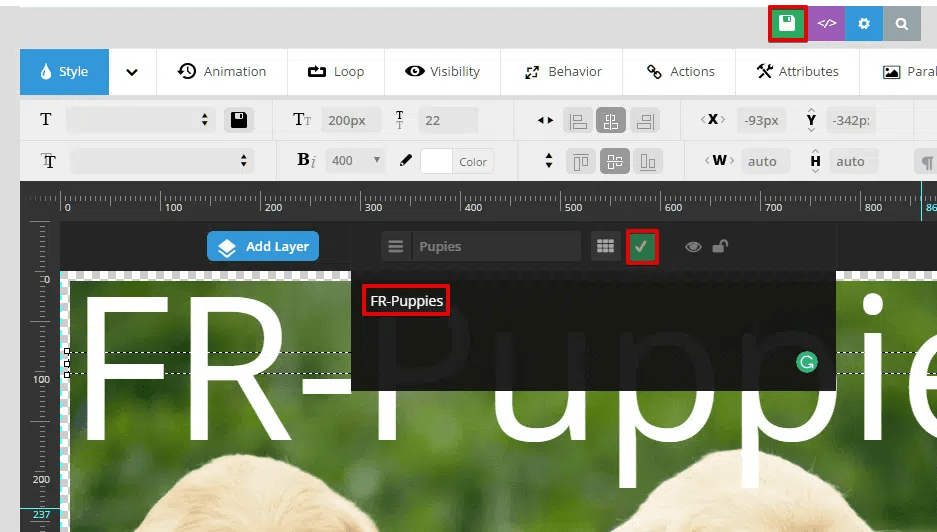
Task: Open slider settings gear button
Action: click(864, 24)
